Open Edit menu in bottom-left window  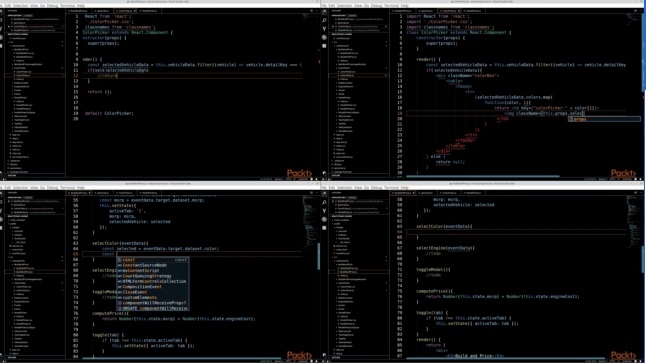click(x=7, y=188)
